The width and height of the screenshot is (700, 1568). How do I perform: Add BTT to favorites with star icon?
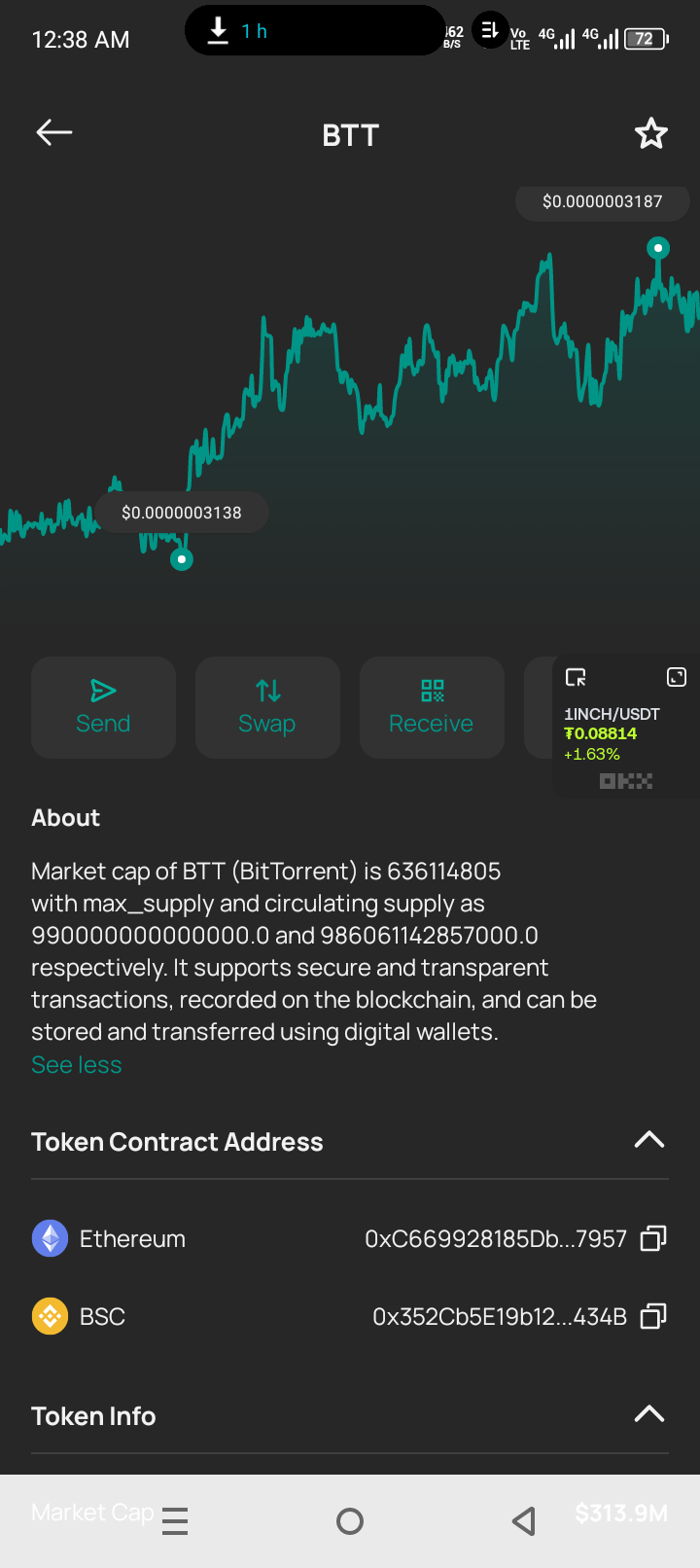(x=650, y=133)
